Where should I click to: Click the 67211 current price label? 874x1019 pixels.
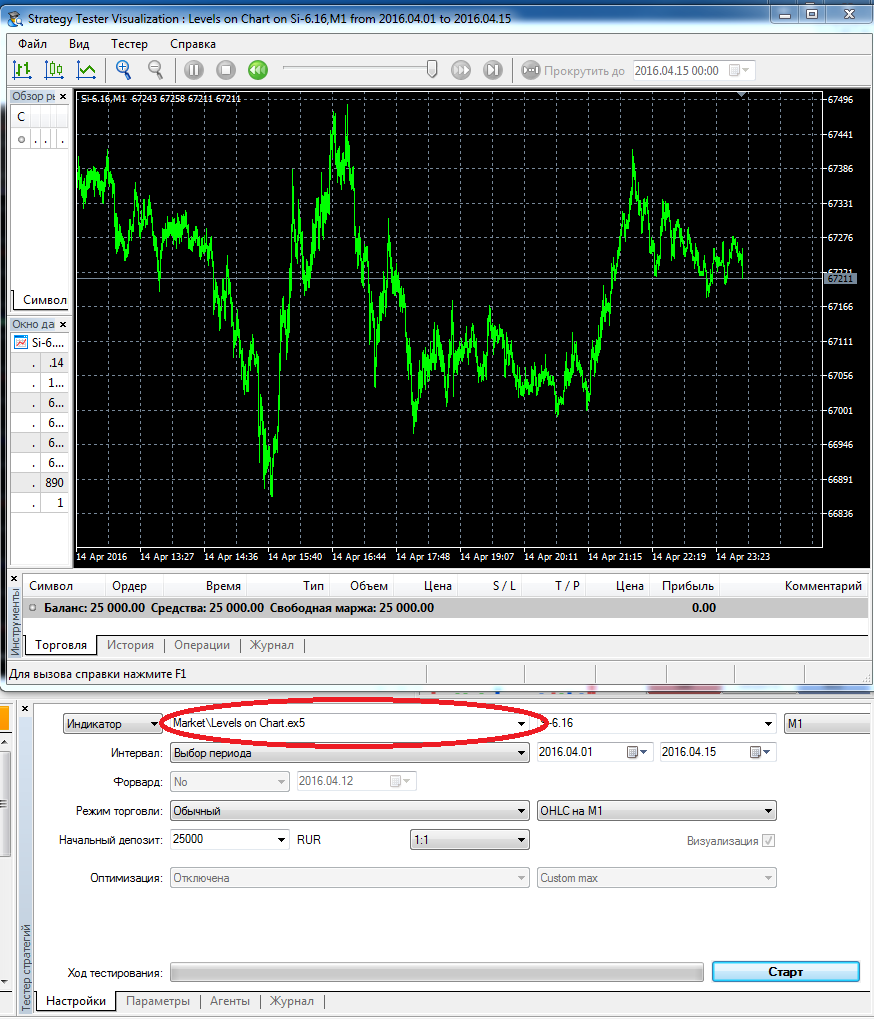pyautogui.click(x=840, y=278)
